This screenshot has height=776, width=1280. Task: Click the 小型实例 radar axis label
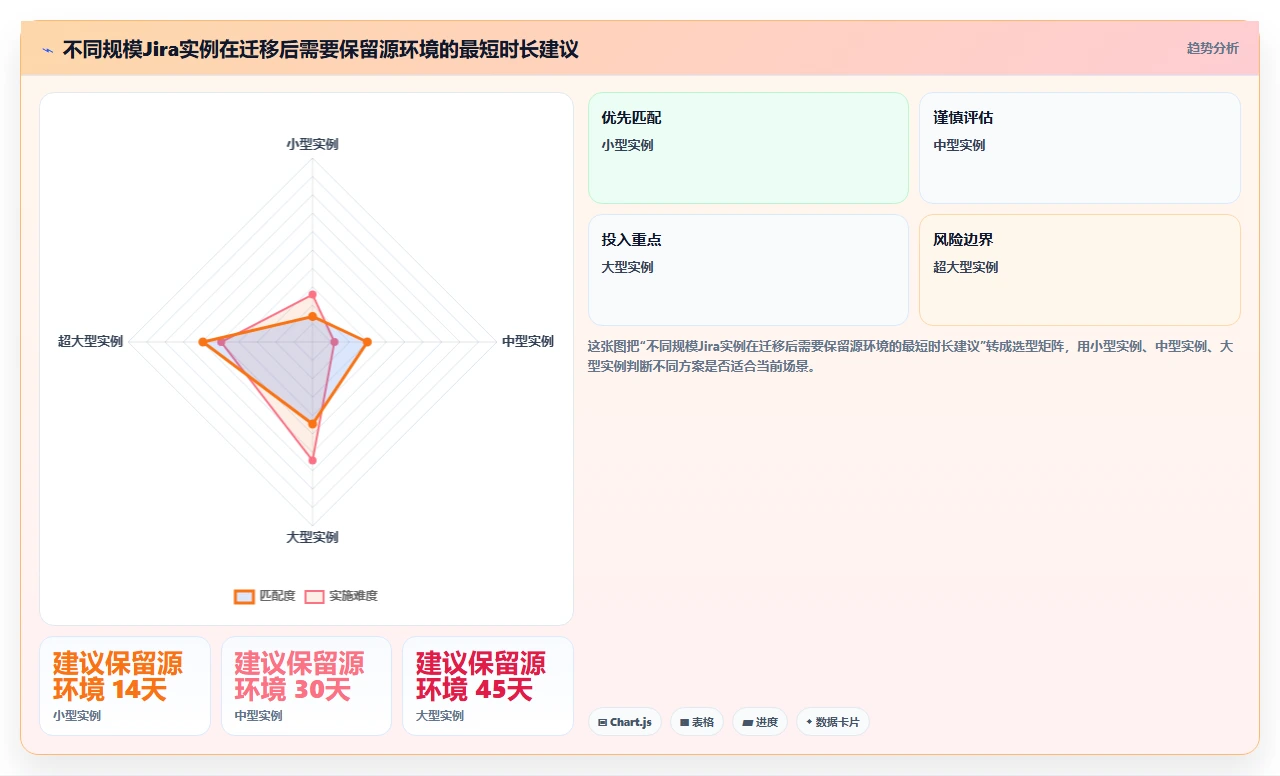[312, 144]
